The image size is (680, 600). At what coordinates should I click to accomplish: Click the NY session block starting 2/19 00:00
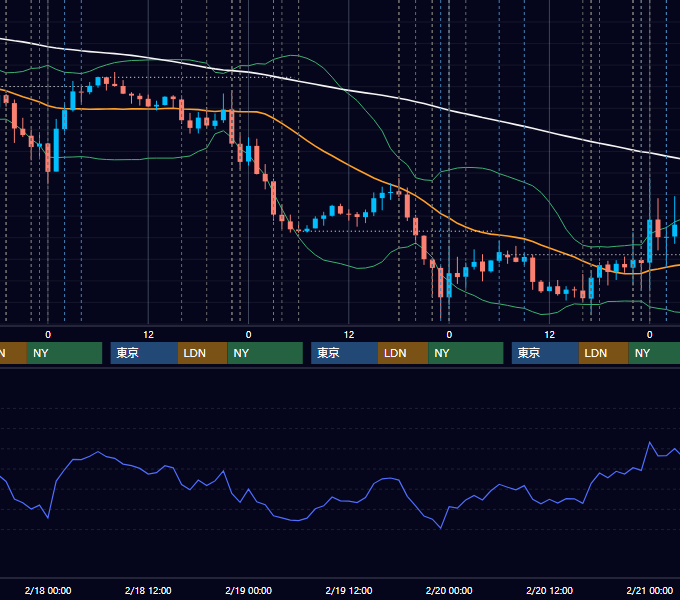[265, 353]
